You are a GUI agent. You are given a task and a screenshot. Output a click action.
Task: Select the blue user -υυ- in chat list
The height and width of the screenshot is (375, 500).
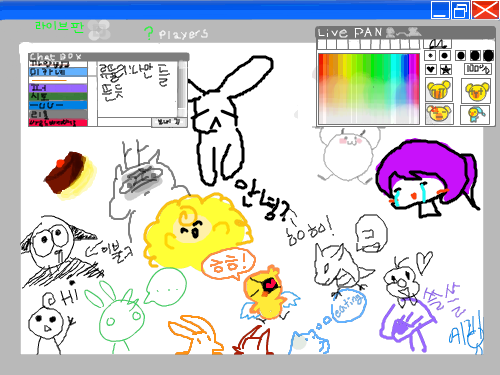58,105
